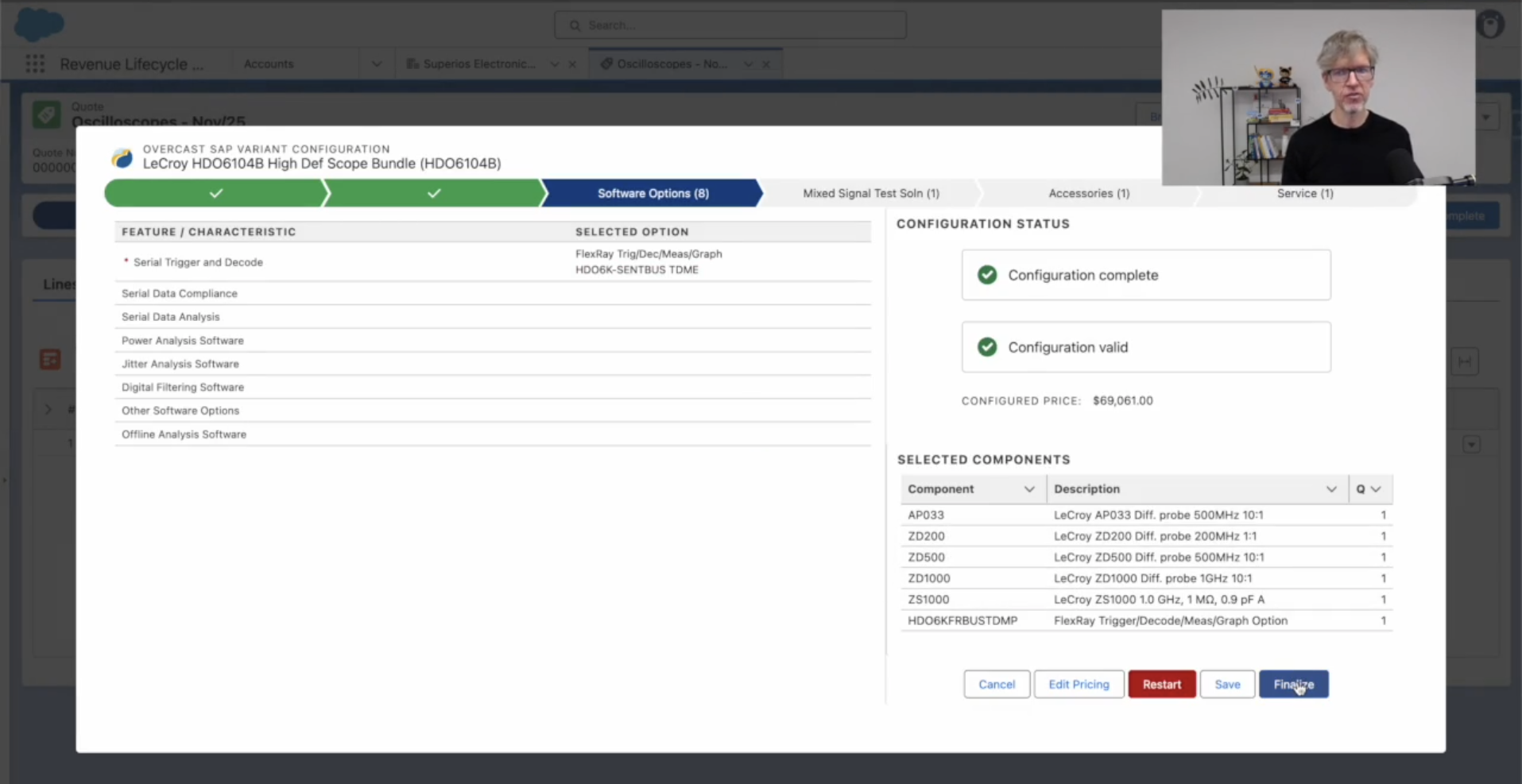Select the Serial Trigger and Decode row
This screenshot has height=784, width=1522.
(x=493, y=262)
